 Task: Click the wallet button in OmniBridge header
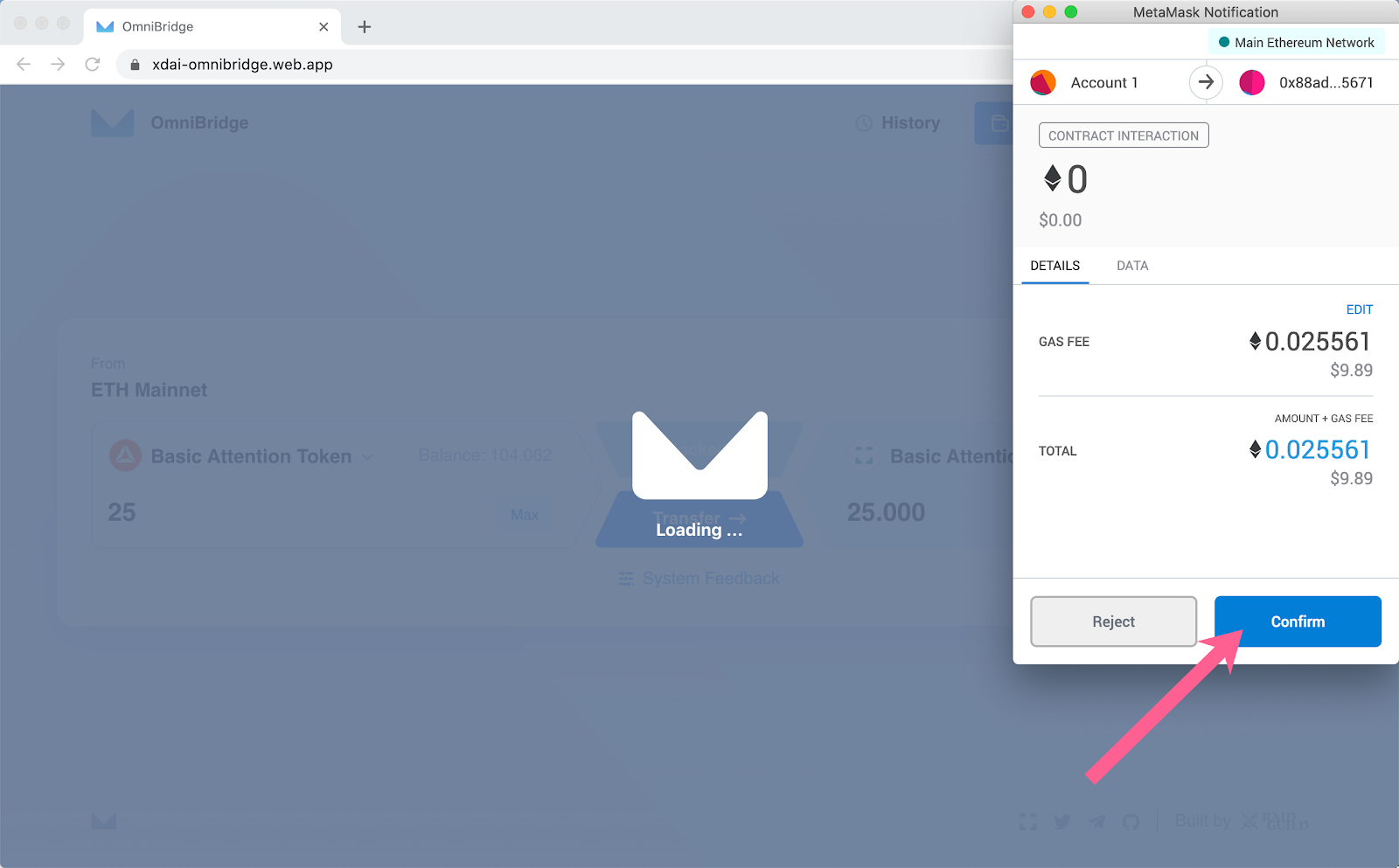pos(994,123)
